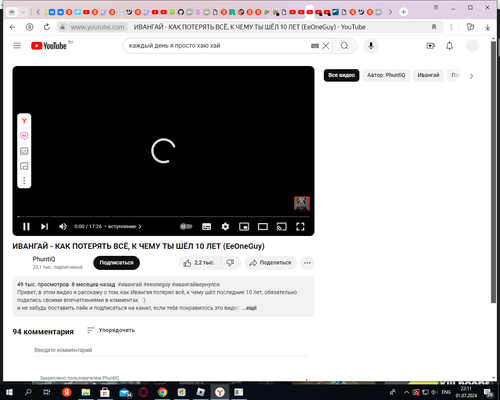Toggle the autoplay switch in player
This screenshot has width=500, height=400.
(x=186, y=227)
